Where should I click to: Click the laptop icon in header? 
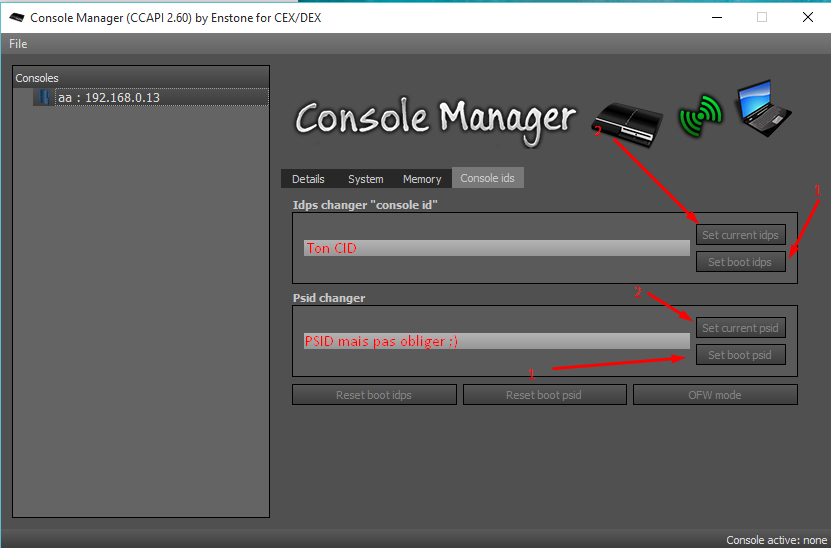click(x=763, y=108)
